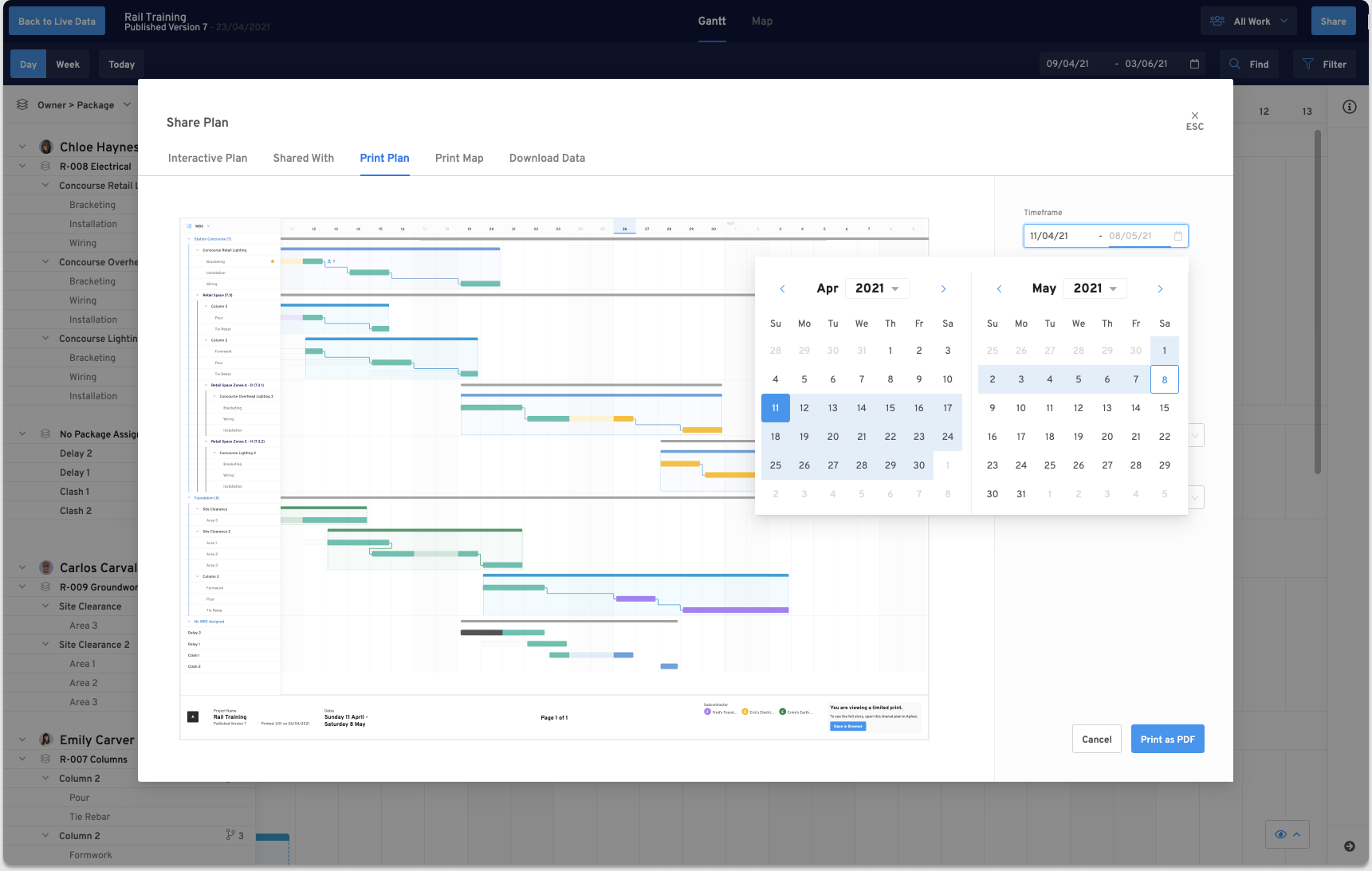This screenshot has height=871, width=1372.
Task: Click the top date range start 09/04/21
Action: tap(1067, 64)
